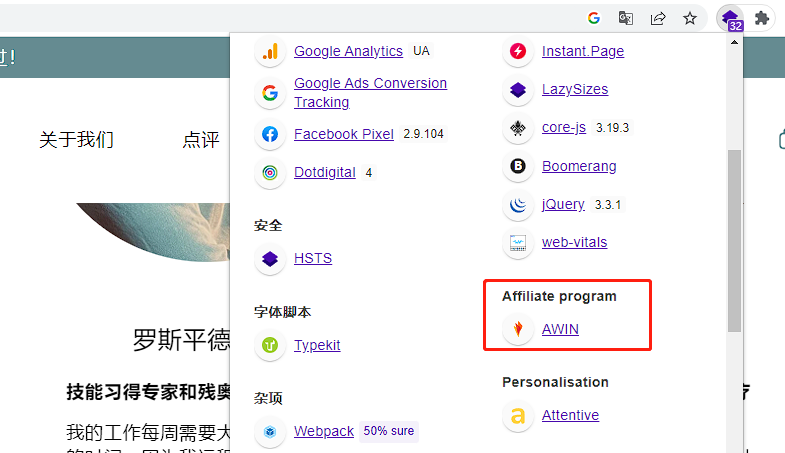Screen dimensions: 785x453
Task: Click the 罗斯平德 name on the page
Action: (181, 340)
